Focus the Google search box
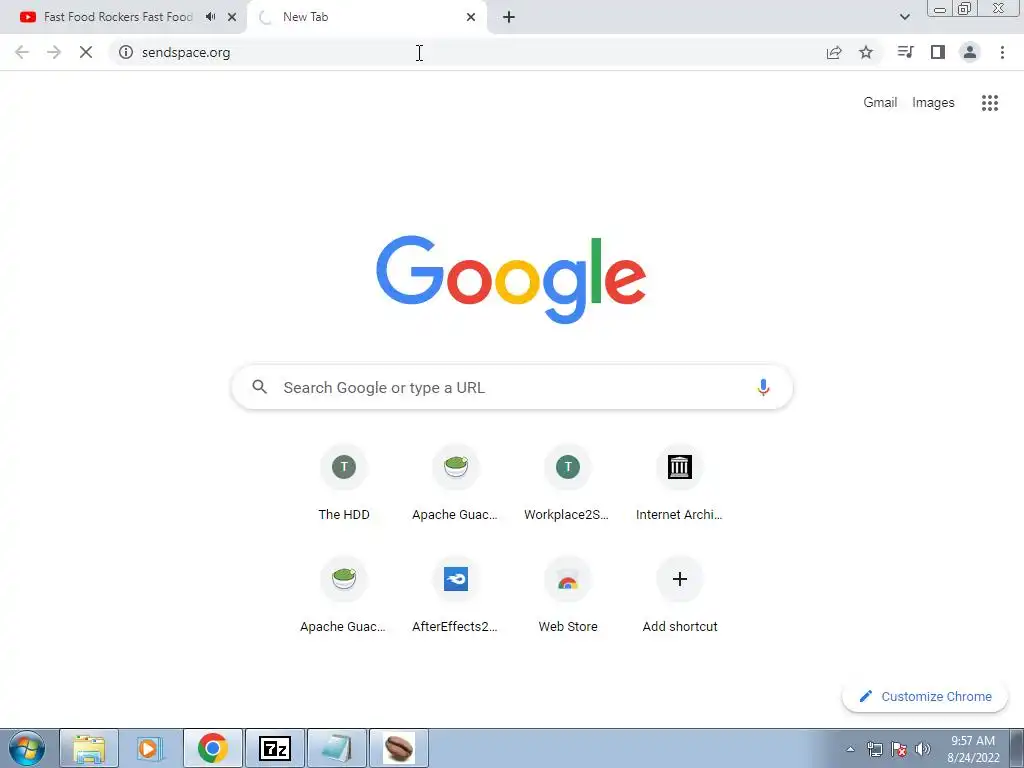Image resolution: width=1024 pixels, height=768 pixels. pos(512,387)
